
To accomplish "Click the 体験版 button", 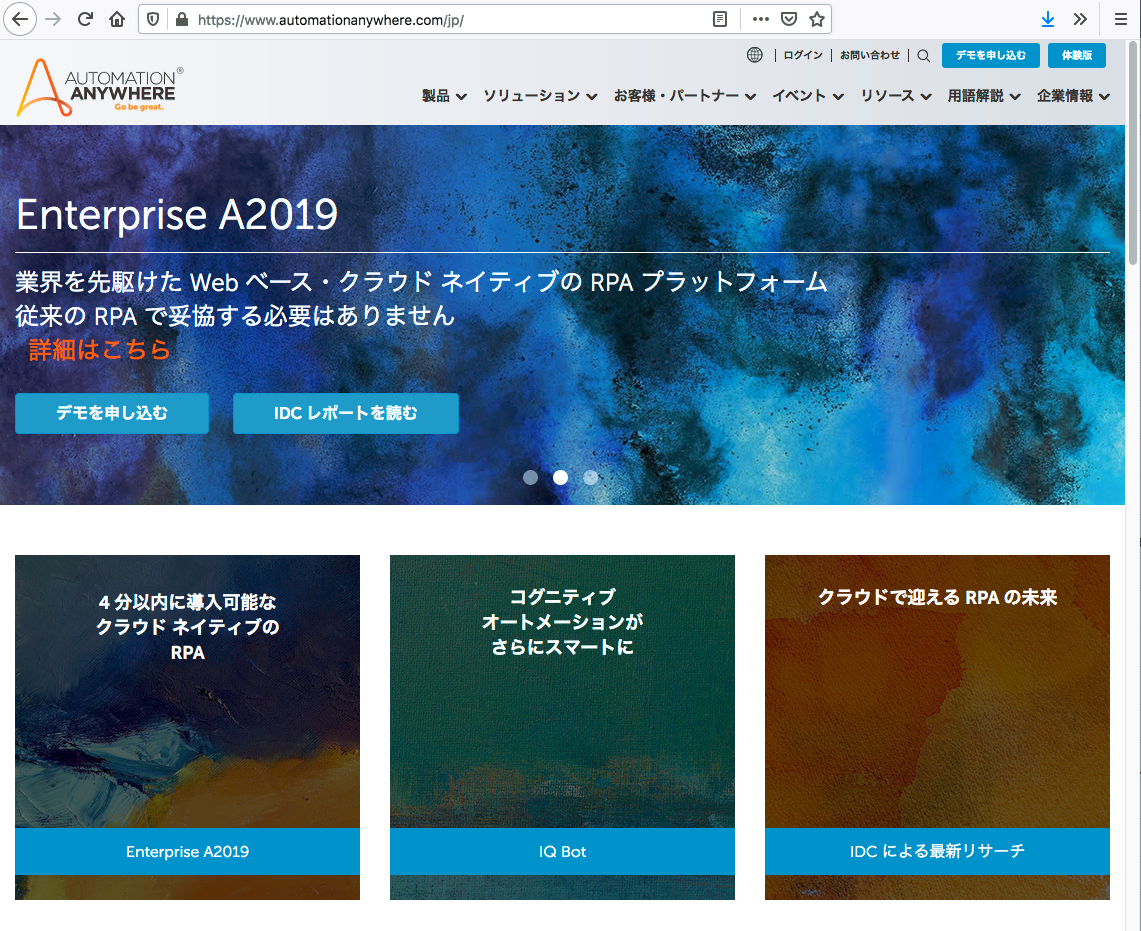I will [1076, 55].
